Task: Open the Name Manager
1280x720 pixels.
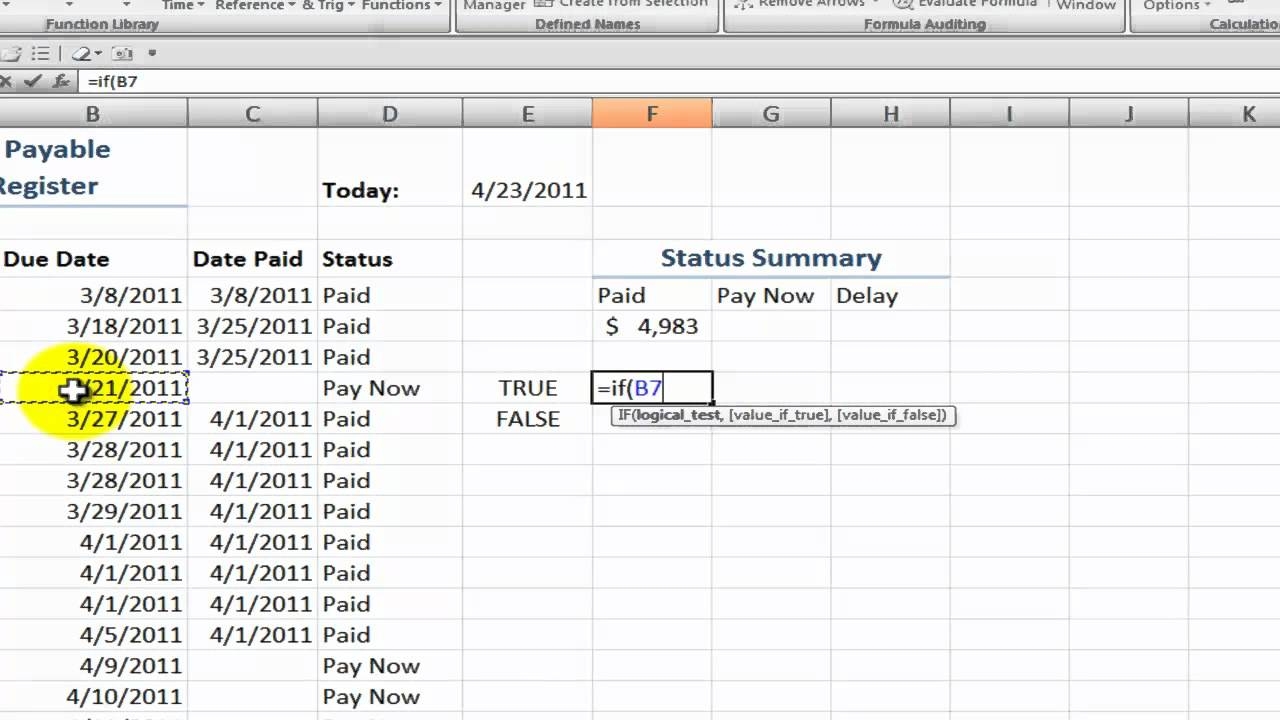Action: pyautogui.click(x=493, y=4)
